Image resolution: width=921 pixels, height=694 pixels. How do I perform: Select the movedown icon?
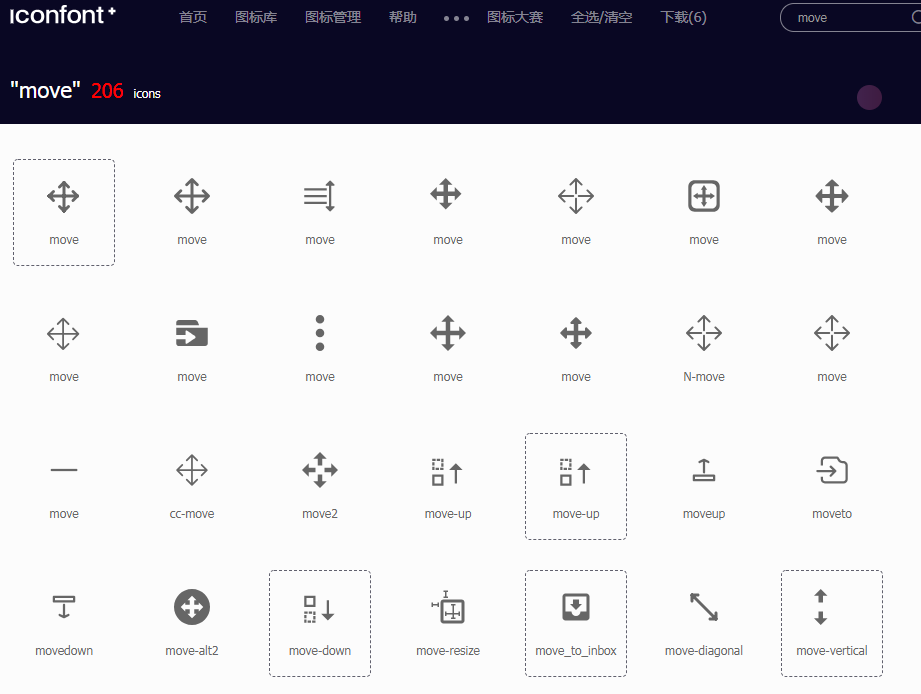pos(64,607)
